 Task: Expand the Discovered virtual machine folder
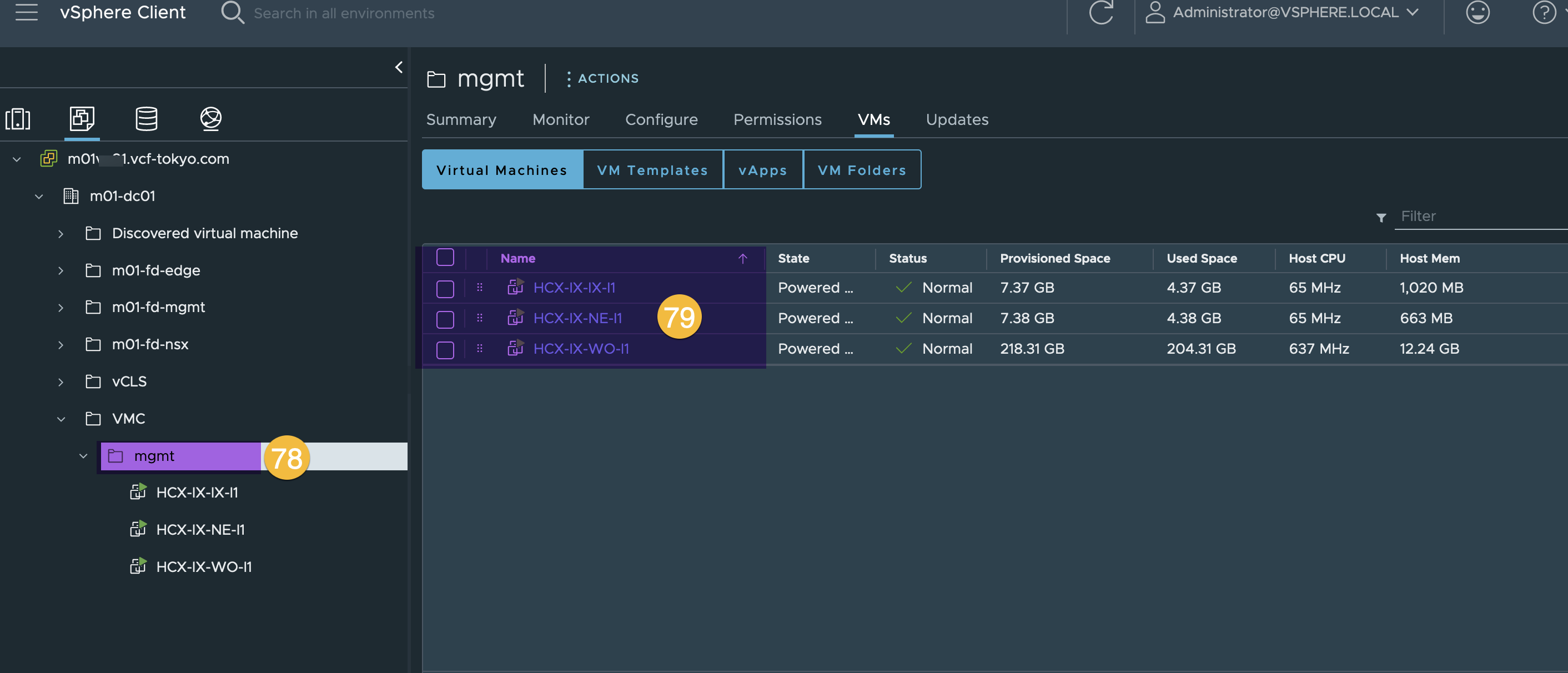[61, 234]
